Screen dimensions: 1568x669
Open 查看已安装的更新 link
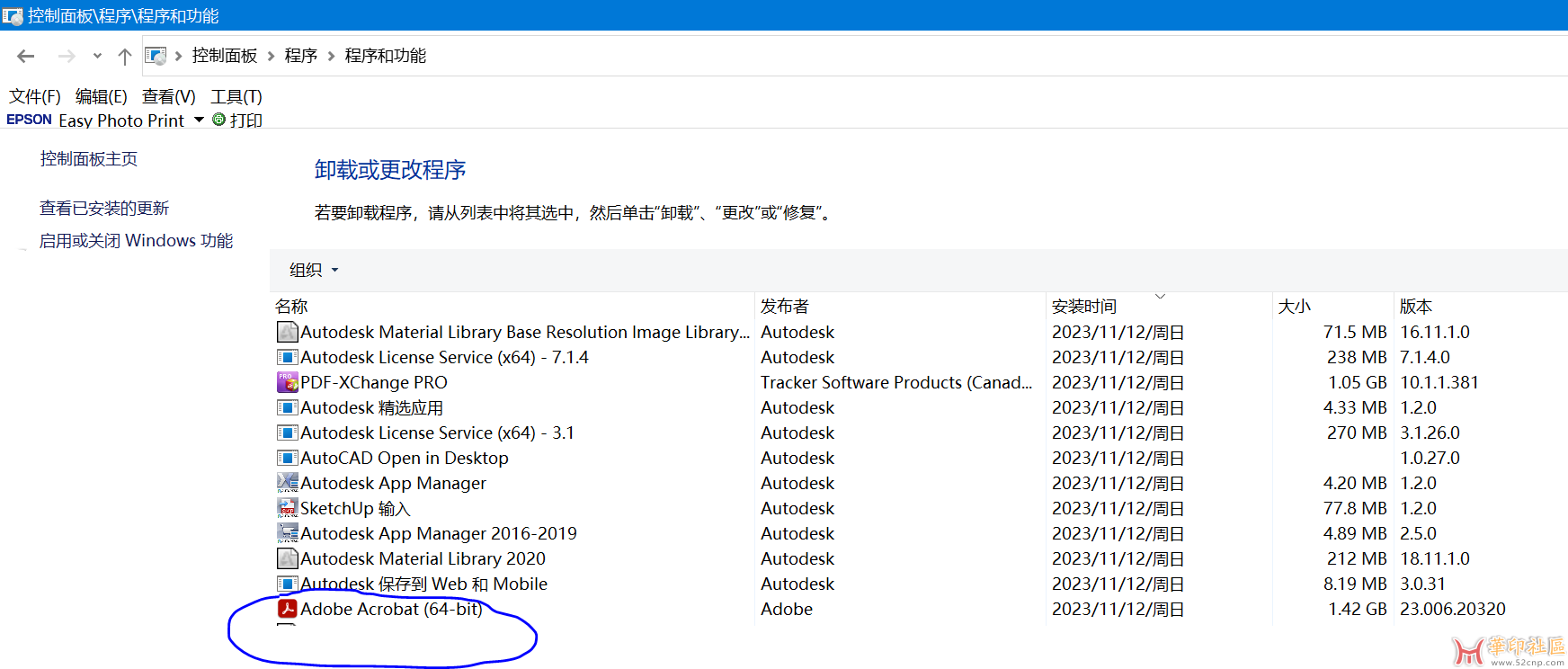click(104, 209)
